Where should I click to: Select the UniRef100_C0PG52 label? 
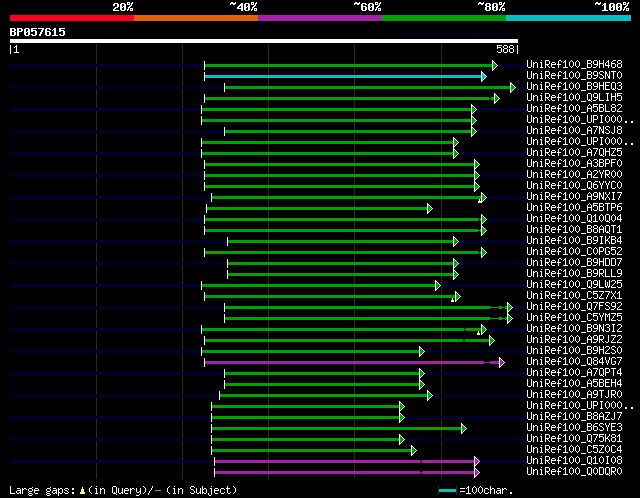click(x=574, y=252)
